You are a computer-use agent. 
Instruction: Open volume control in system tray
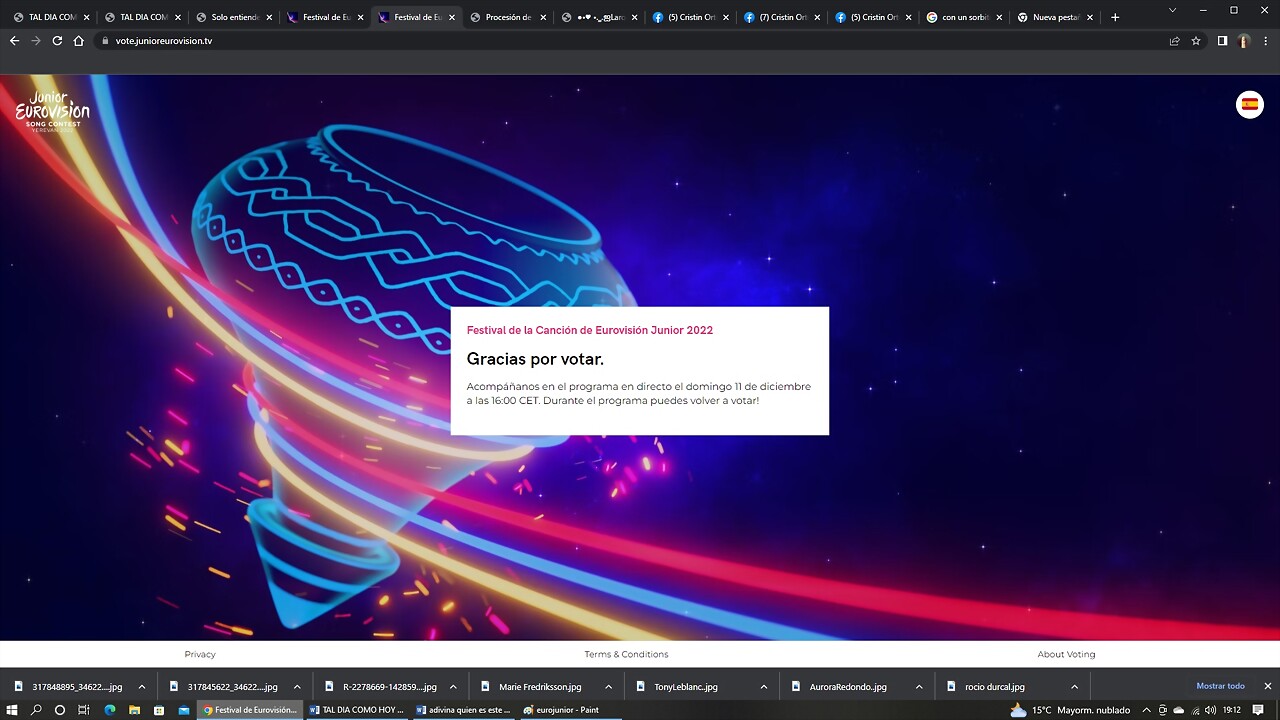pos(1211,710)
